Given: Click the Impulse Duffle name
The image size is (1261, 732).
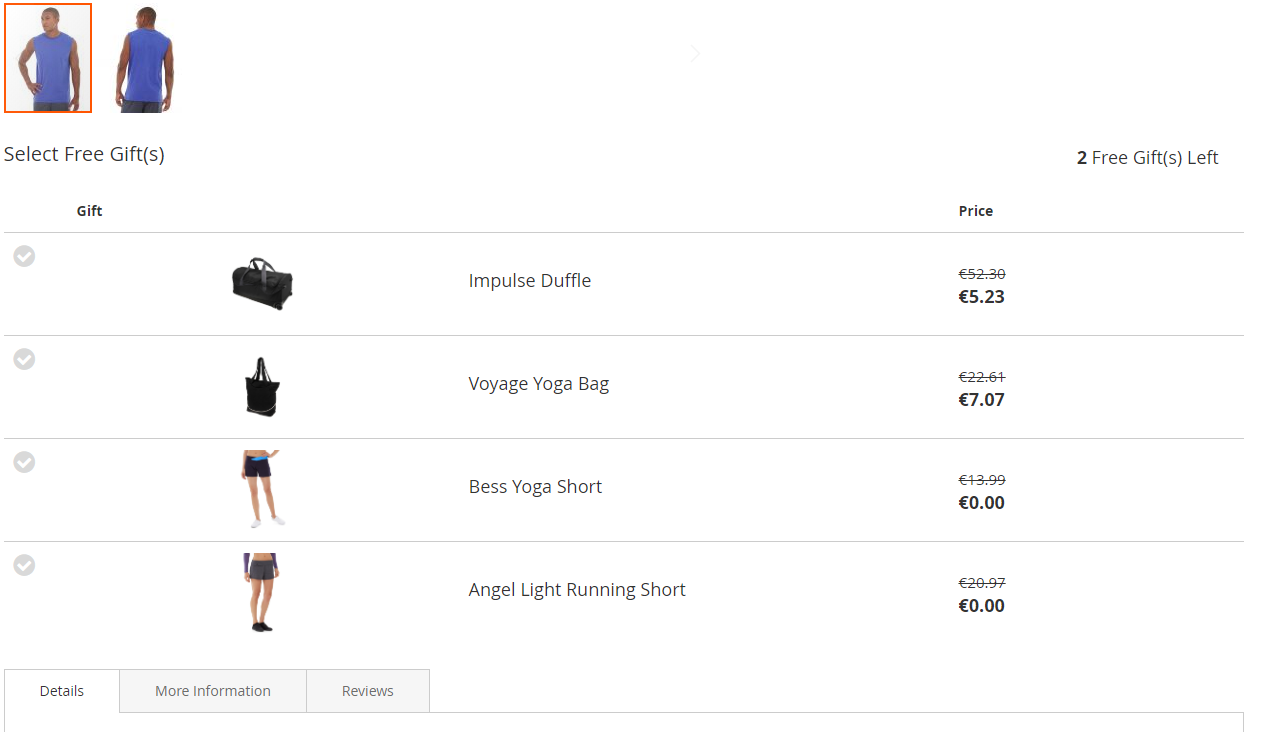Looking at the screenshot, I should click(x=530, y=281).
